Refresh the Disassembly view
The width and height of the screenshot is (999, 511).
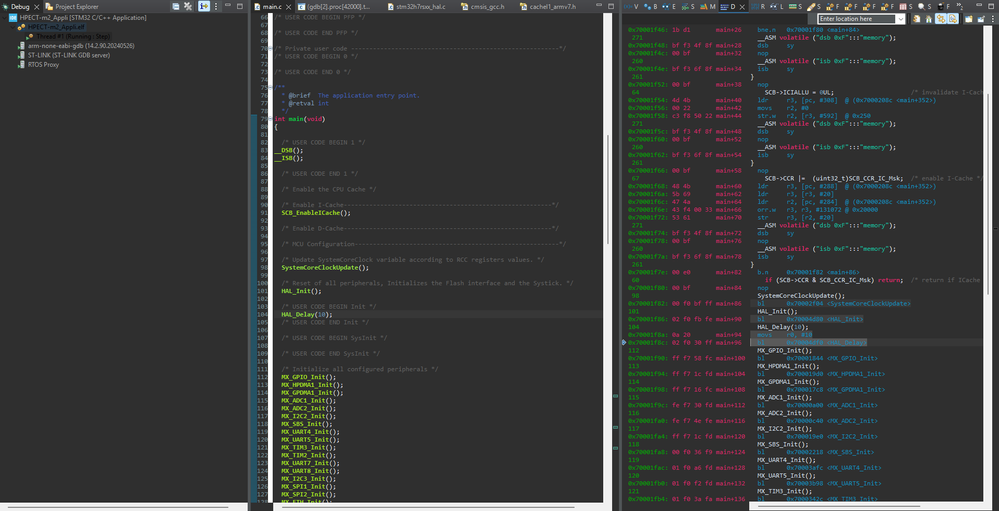pyautogui.click(x=916, y=19)
